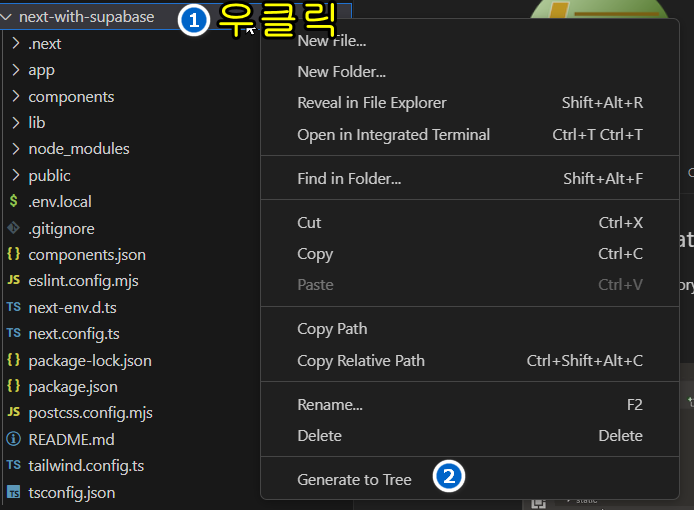Image resolution: width=694 pixels, height=510 pixels.
Task: Click the JS icon beside postcss.config.mjs
Action: [x=13, y=412]
